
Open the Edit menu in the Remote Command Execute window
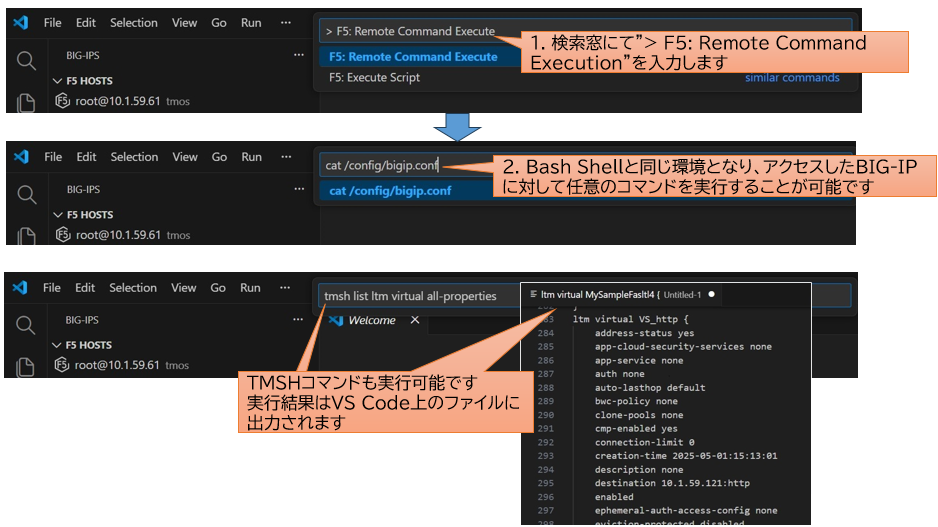[86, 23]
